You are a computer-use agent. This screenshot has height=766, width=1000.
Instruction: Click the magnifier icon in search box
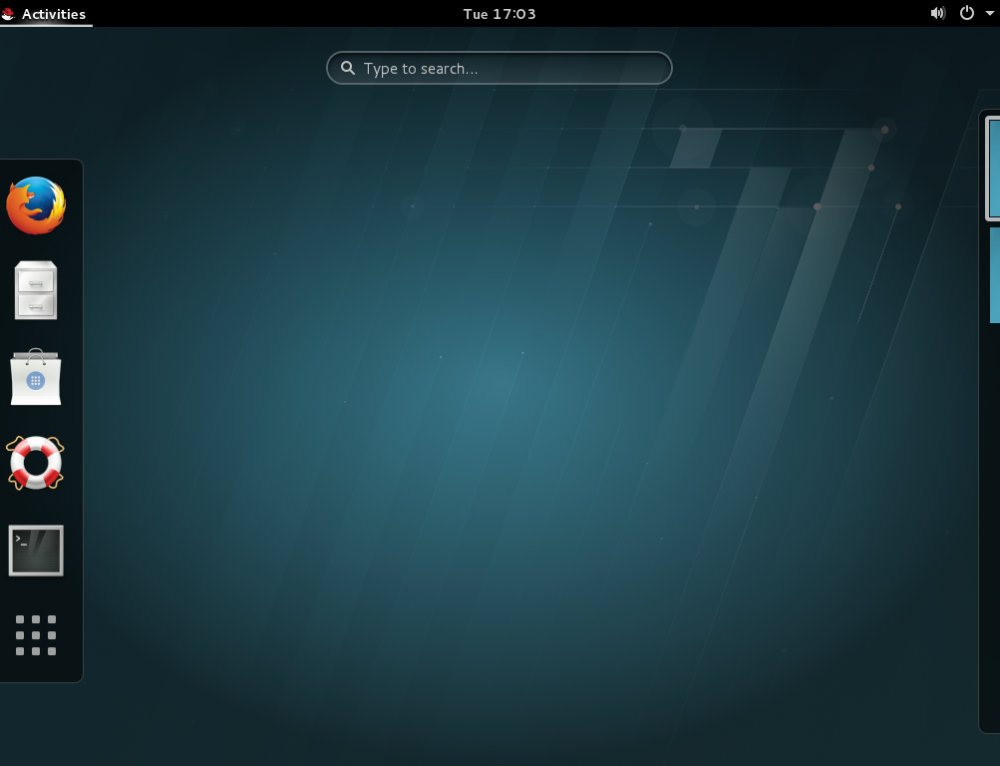pyautogui.click(x=348, y=69)
